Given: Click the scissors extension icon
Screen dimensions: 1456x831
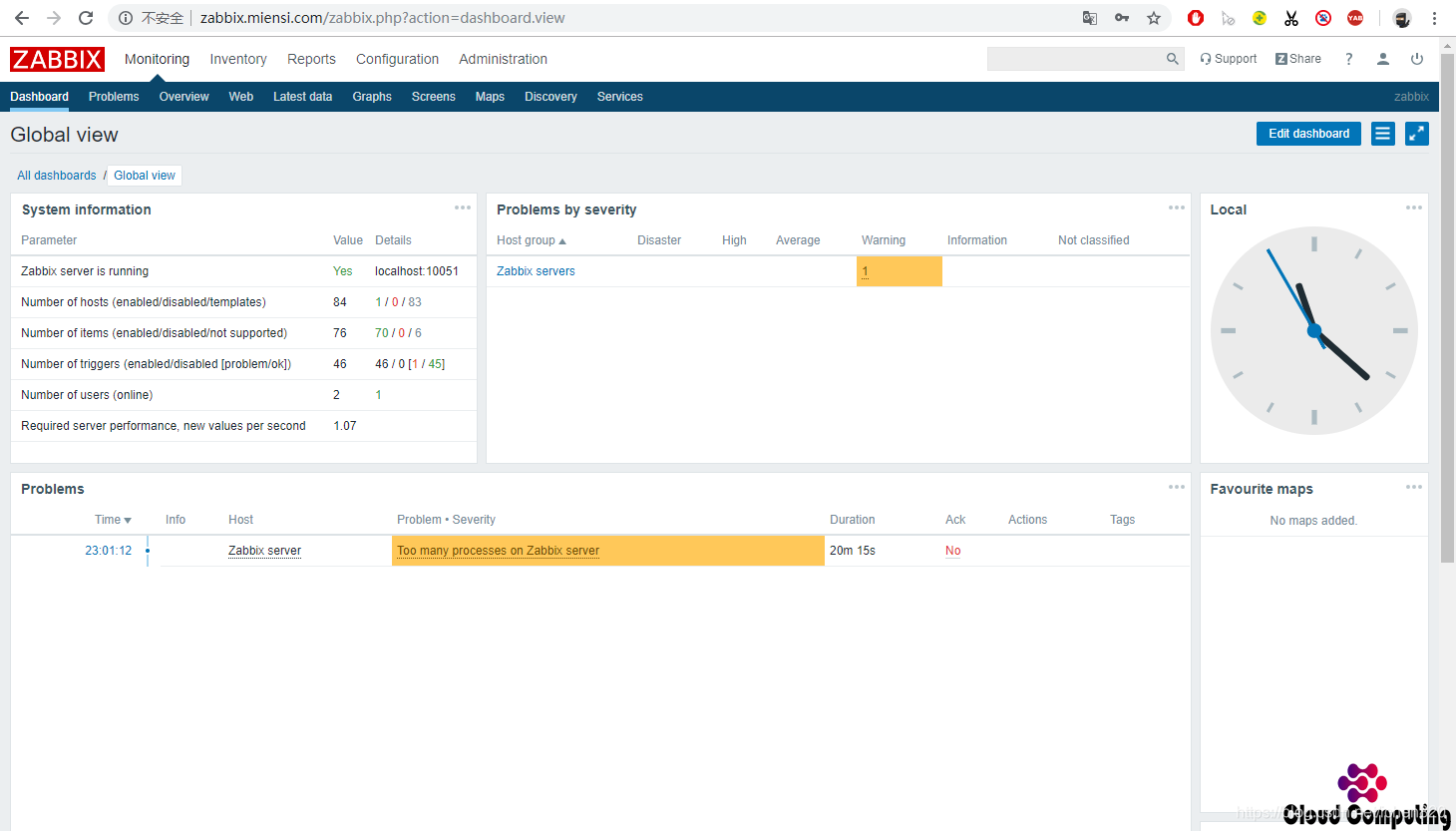Looking at the screenshot, I should (1291, 18).
